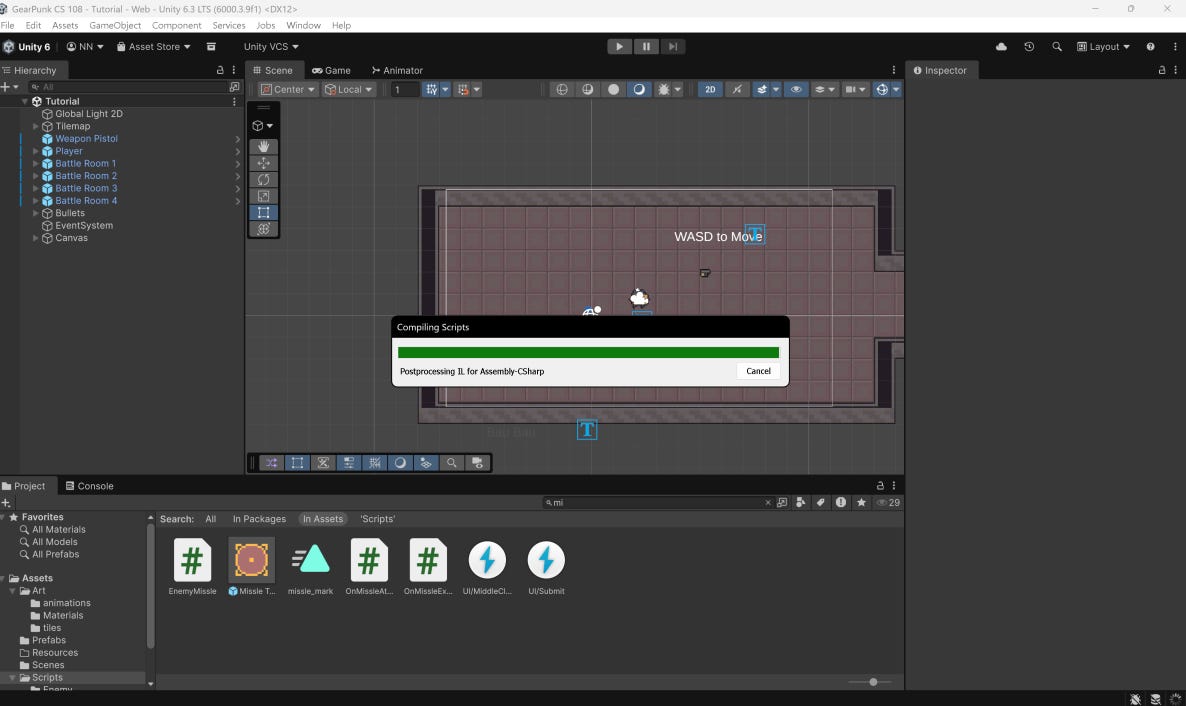The image size is (1186, 706).
Task: Click the Pause button
Action: point(646,47)
